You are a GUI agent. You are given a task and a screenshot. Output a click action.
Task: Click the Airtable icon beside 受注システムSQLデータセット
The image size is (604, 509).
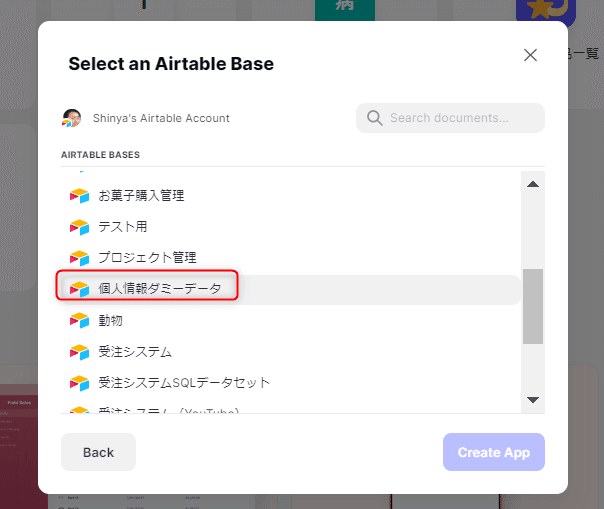click(x=79, y=383)
